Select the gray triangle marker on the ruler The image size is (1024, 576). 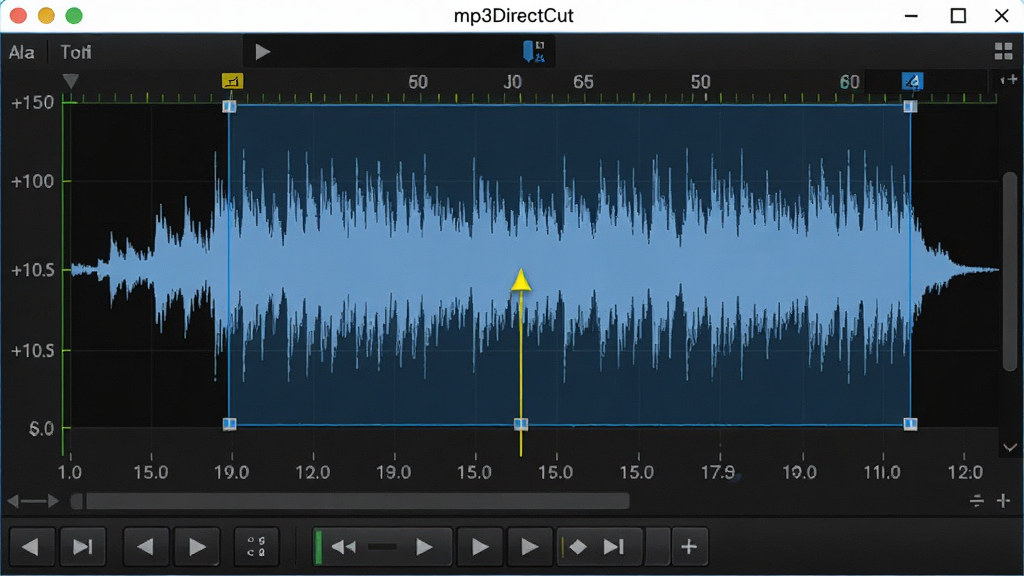[x=71, y=81]
